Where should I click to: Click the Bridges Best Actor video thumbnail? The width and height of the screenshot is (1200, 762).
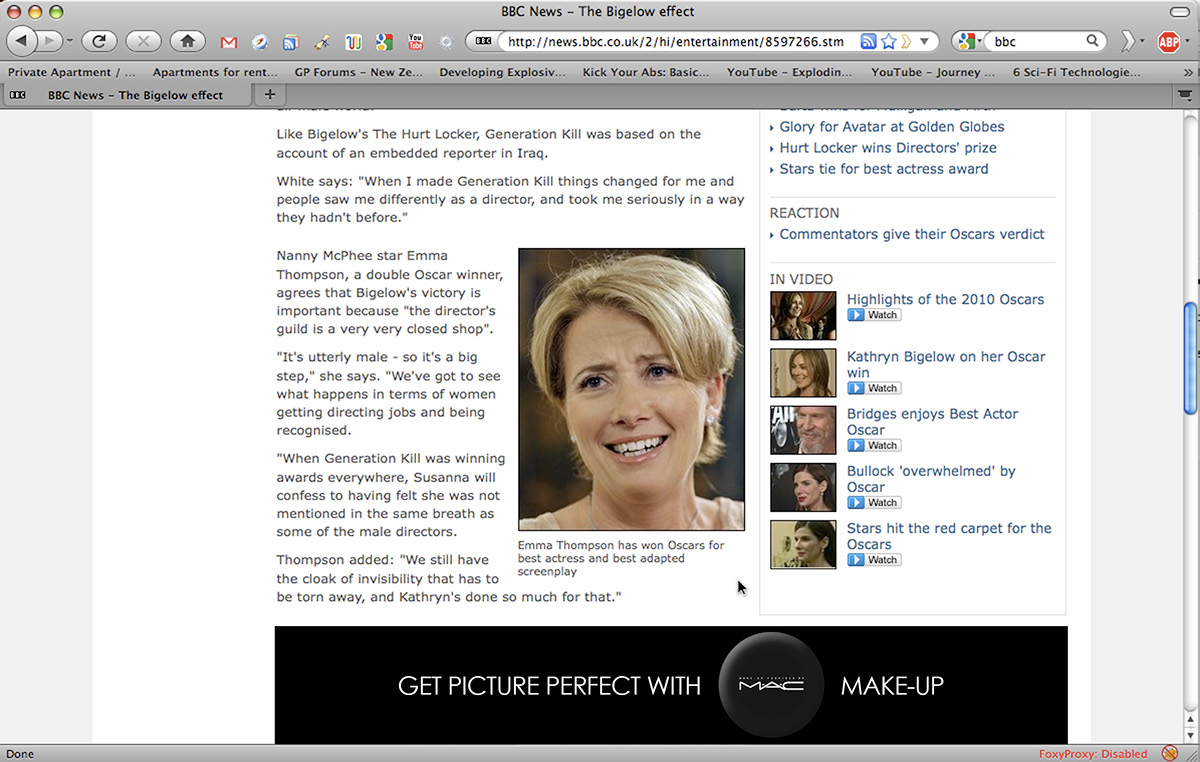click(803, 430)
